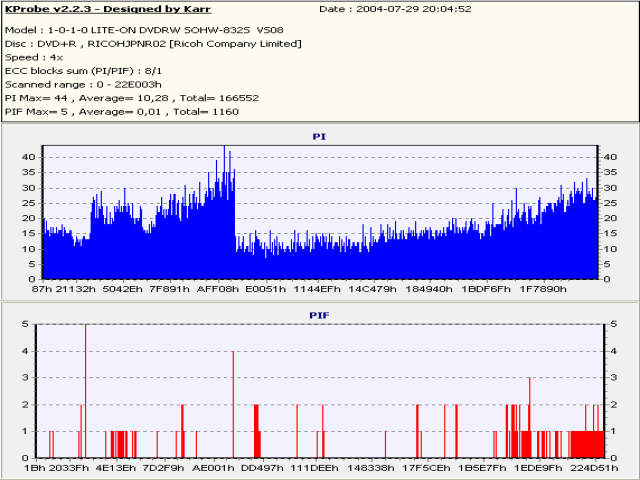Viewport: 640px width, 480px height.
Task: Select PI axis label "184940h"
Action: click(x=429, y=289)
